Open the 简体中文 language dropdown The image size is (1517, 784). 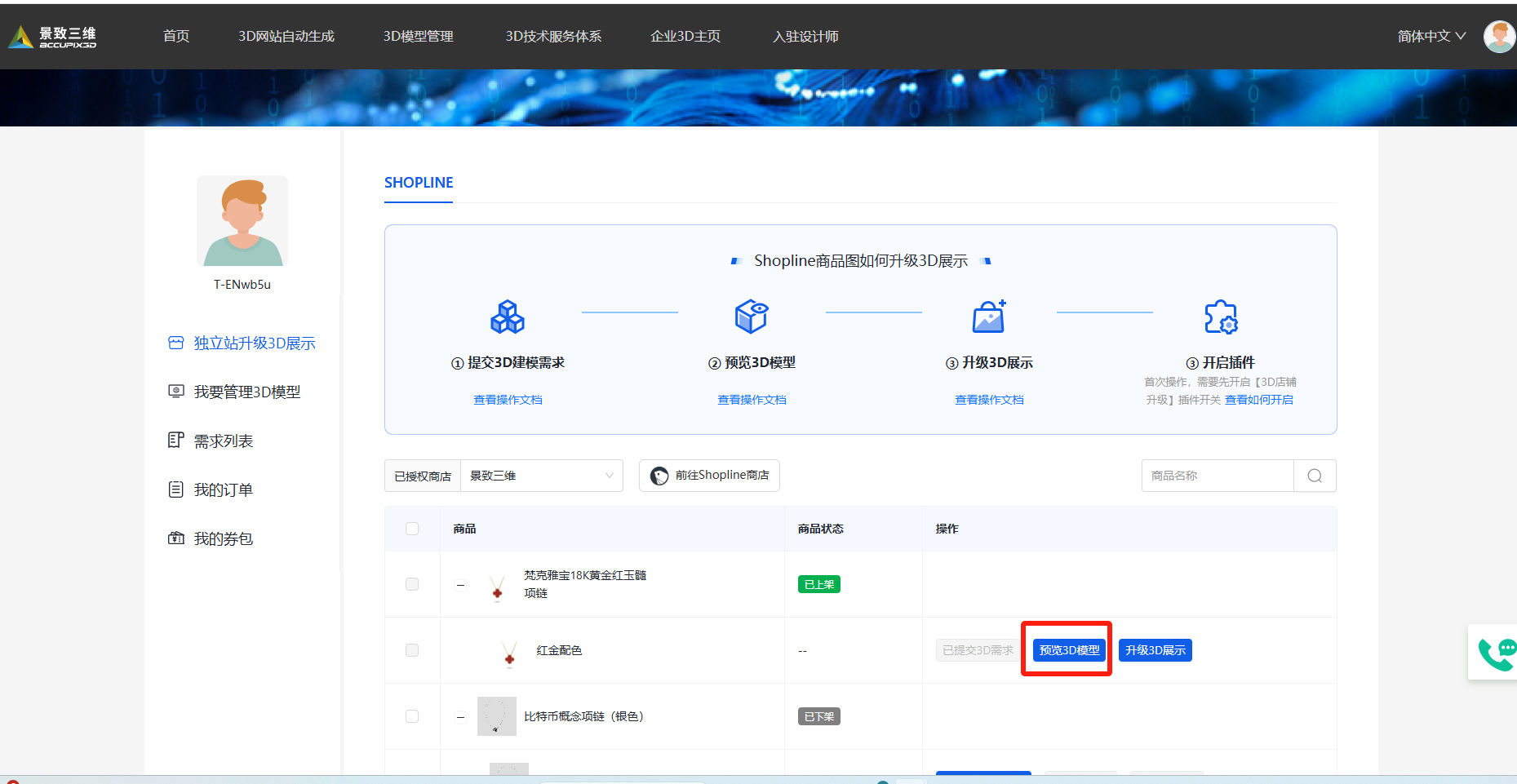[x=1431, y=37]
